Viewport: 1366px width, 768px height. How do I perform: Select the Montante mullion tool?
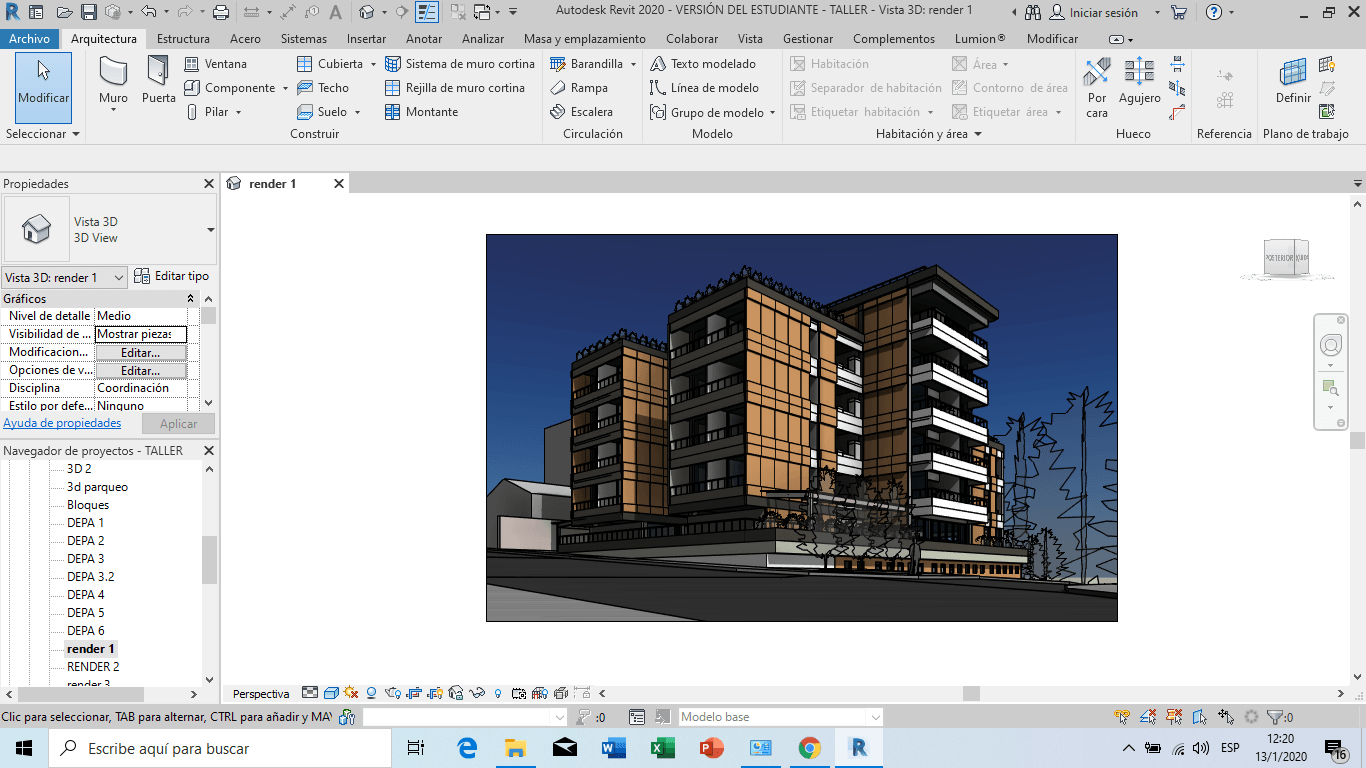click(x=422, y=112)
